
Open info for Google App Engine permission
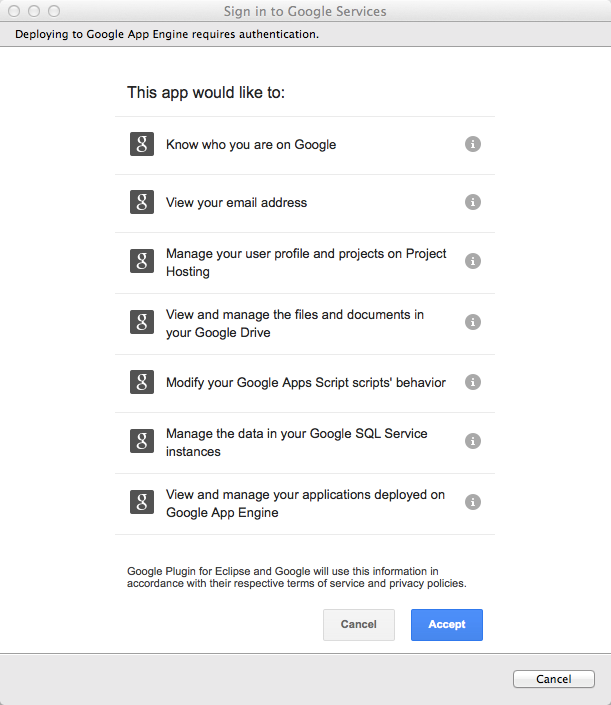473,502
